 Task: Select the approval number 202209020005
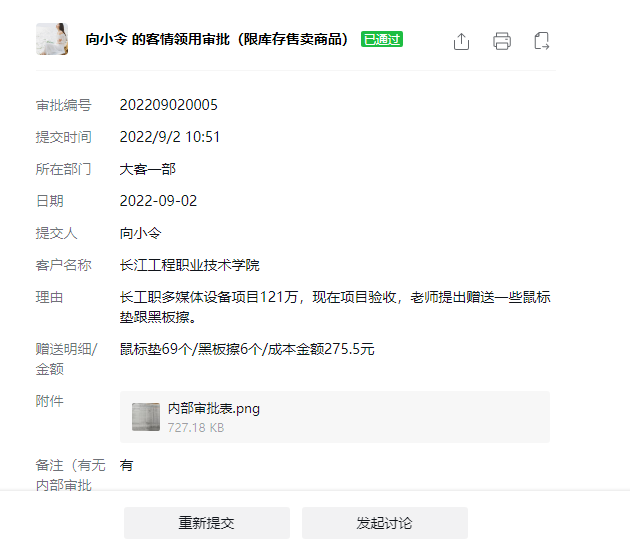(x=168, y=105)
